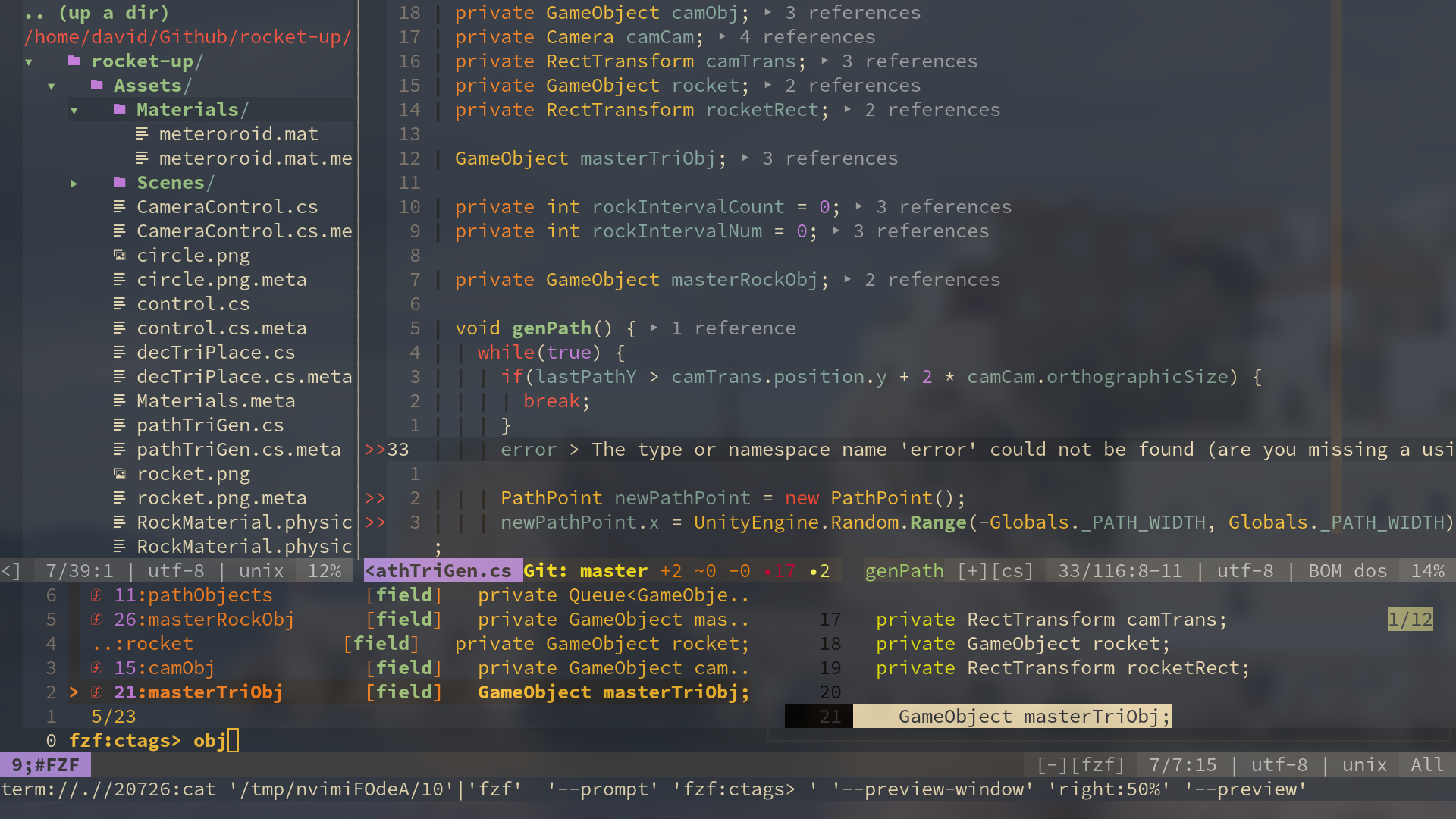Expand the Scenes folder arrow

pyautogui.click(x=74, y=184)
